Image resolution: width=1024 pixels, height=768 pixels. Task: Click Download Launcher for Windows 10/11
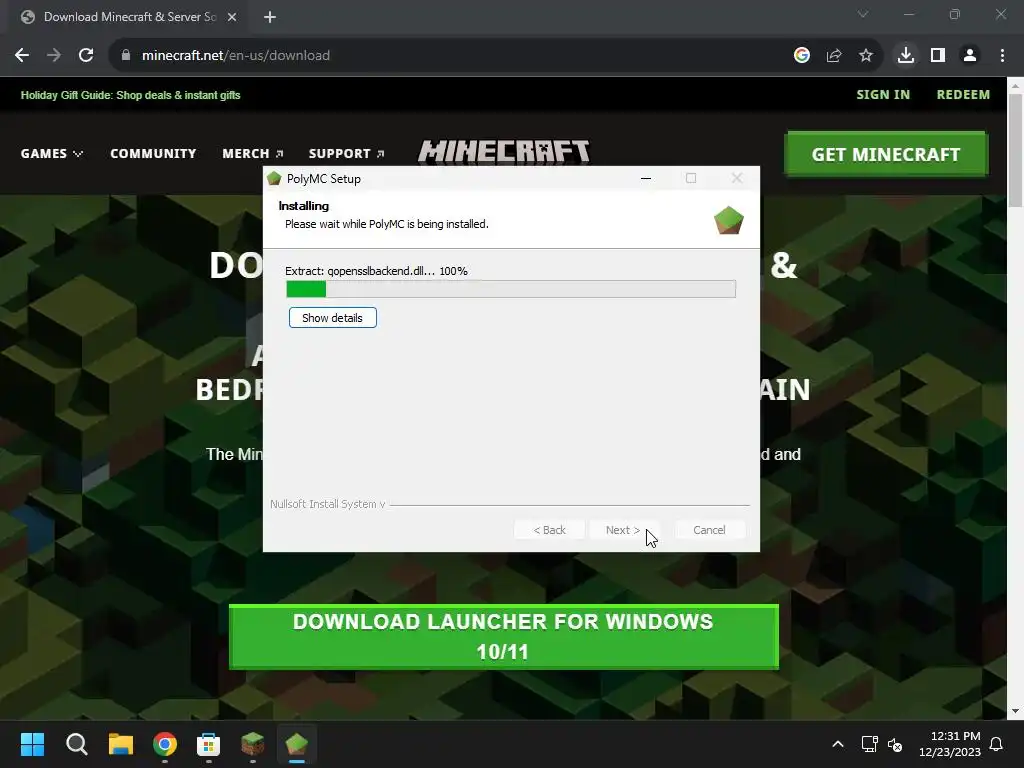pos(504,637)
